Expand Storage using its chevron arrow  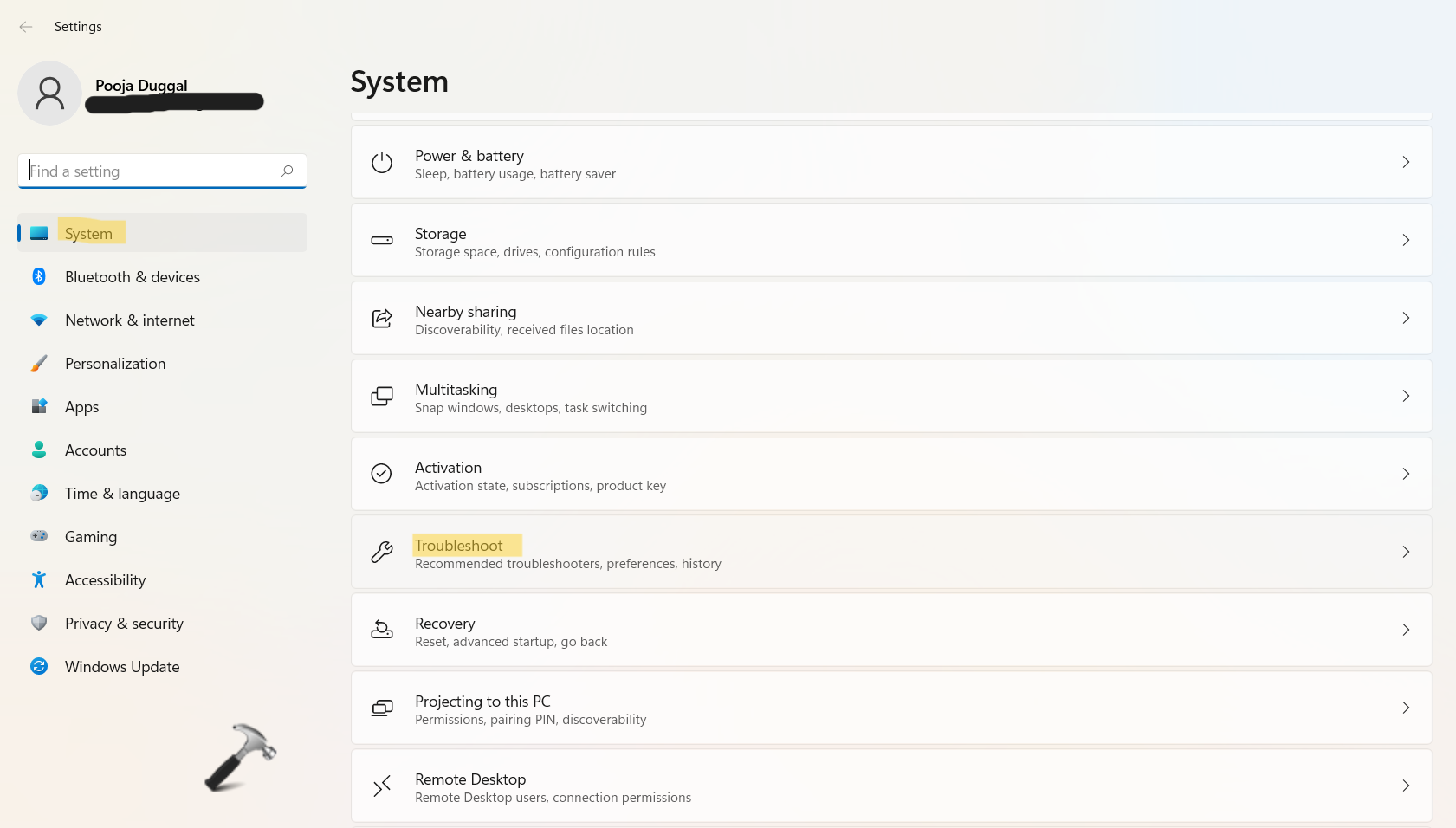click(x=1405, y=240)
